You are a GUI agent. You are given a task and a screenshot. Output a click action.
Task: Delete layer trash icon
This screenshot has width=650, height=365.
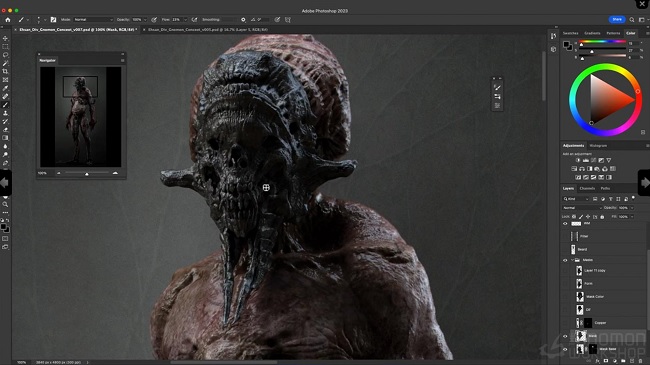pyautogui.click(x=640, y=361)
